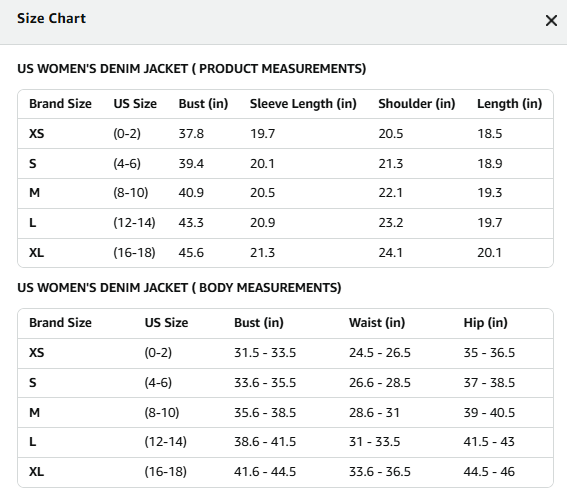This screenshot has height=497, width=567.
Task: Click the Shoulder (in) column header
Action: tap(417, 104)
